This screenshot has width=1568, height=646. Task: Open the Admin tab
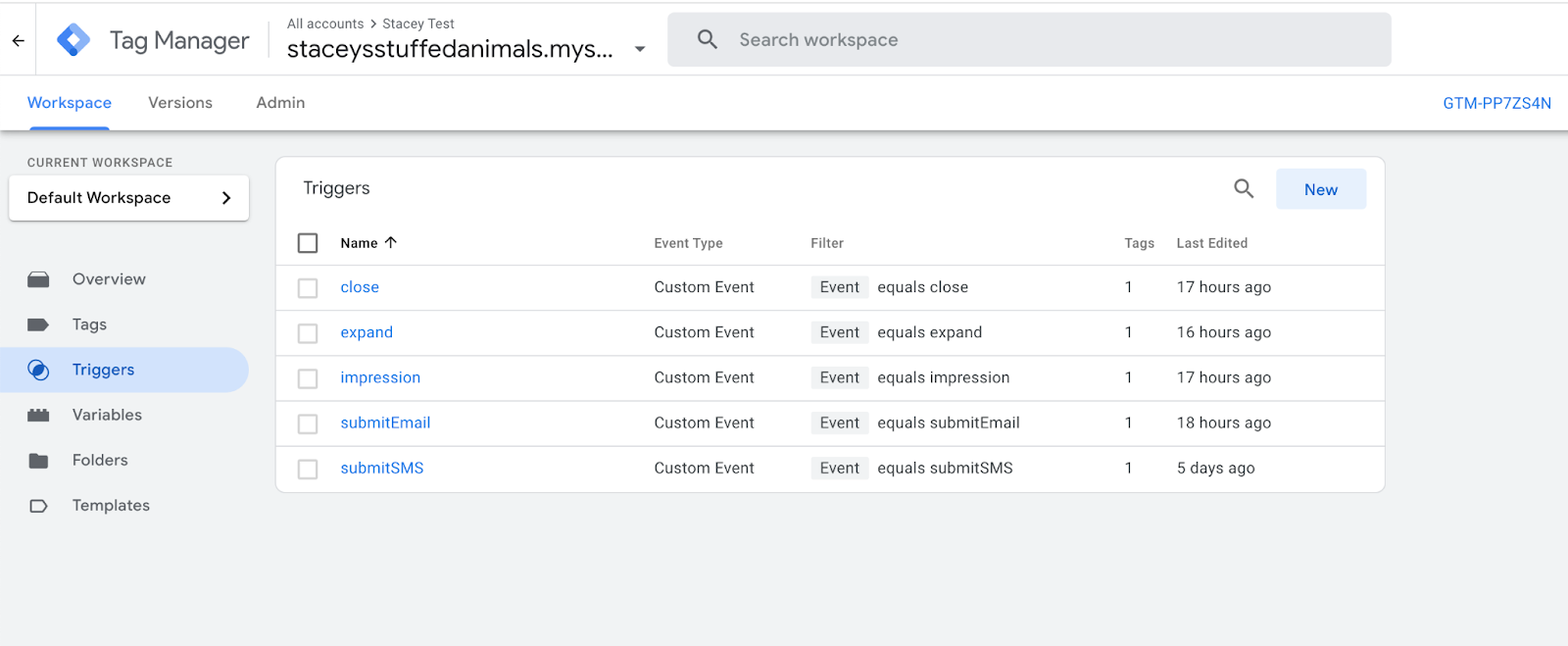pos(280,103)
